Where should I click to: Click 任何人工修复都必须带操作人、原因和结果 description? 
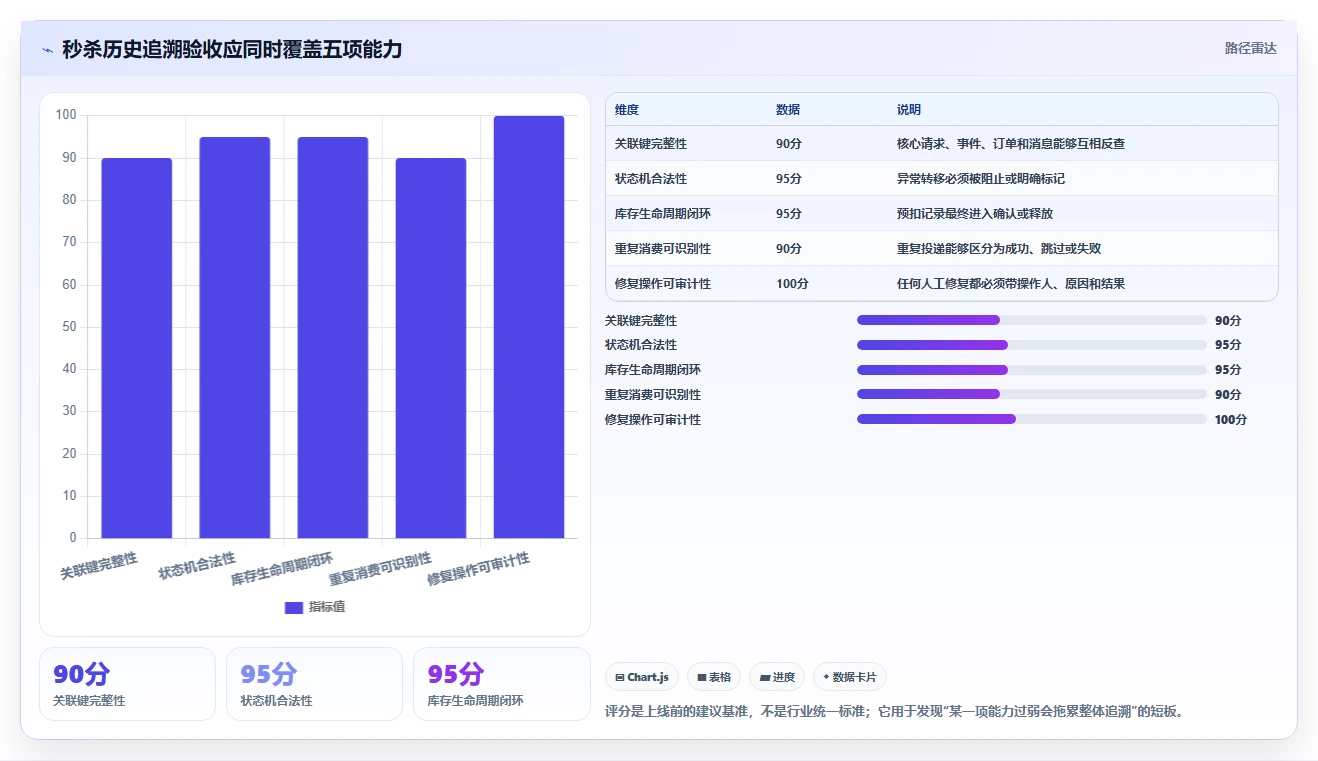pyautogui.click(x=1011, y=284)
